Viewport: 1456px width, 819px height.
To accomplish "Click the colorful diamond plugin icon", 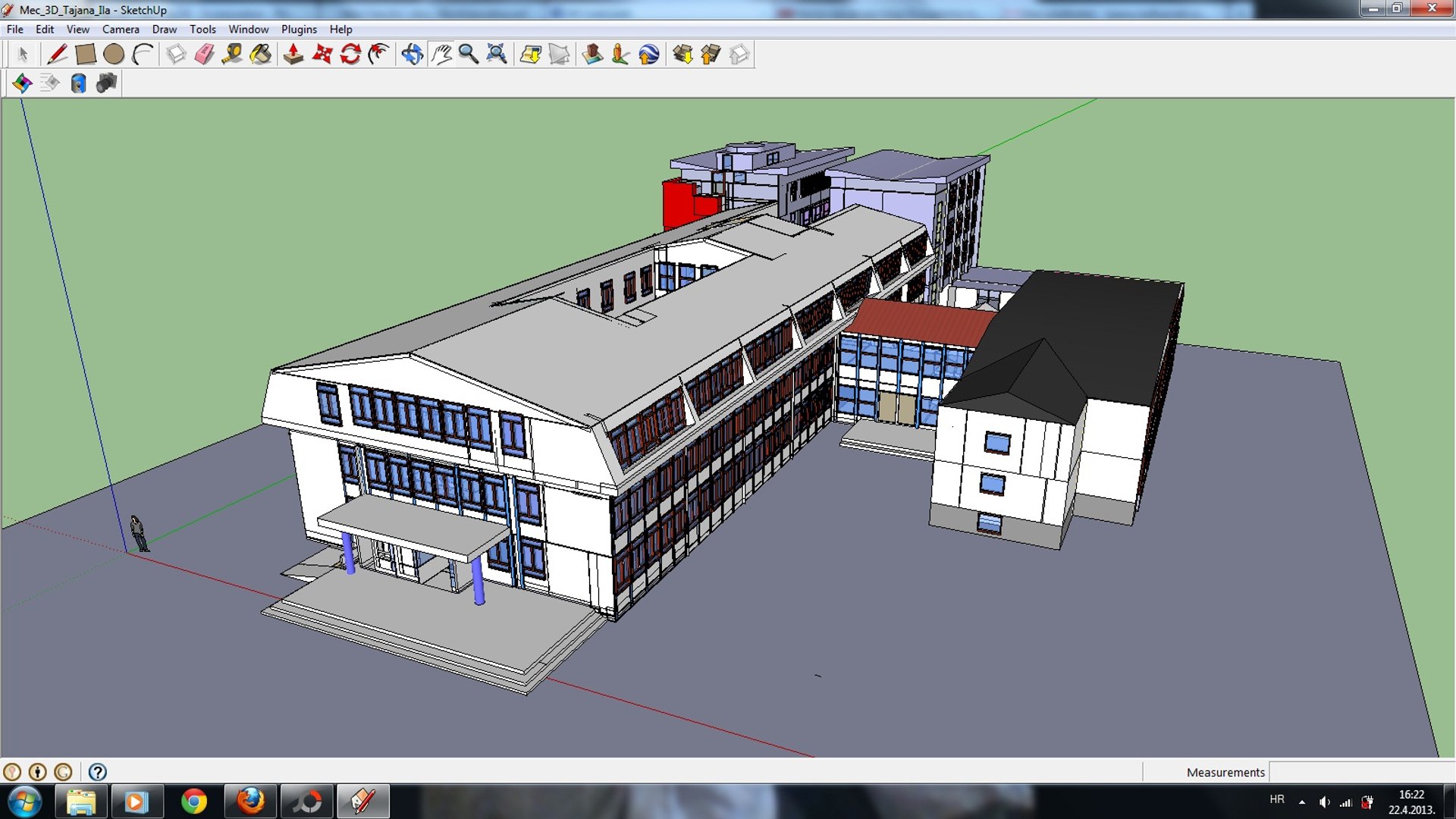I will coord(22,83).
